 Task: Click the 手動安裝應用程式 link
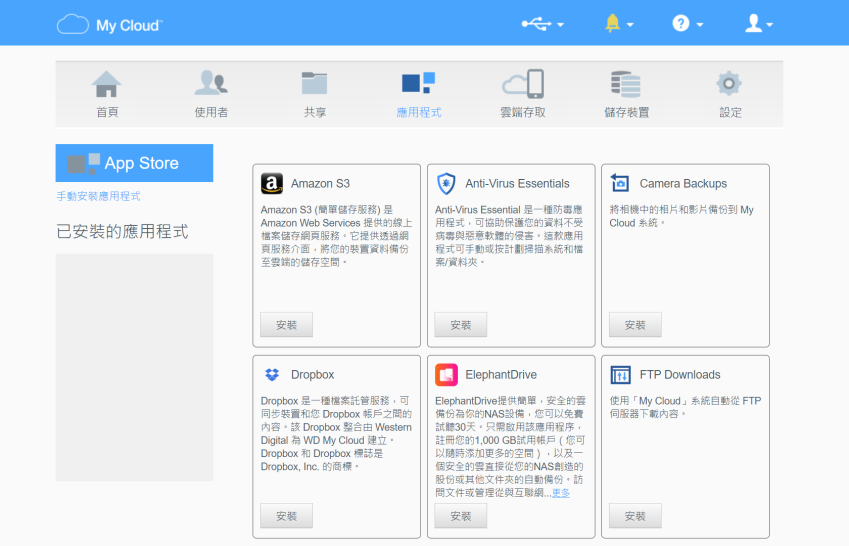(99, 196)
